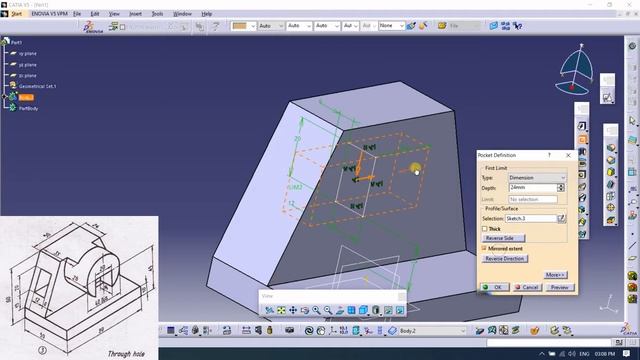Open the Isometric View cube icon
Viewport: 640px width, 360px height.
click(363, 311)
